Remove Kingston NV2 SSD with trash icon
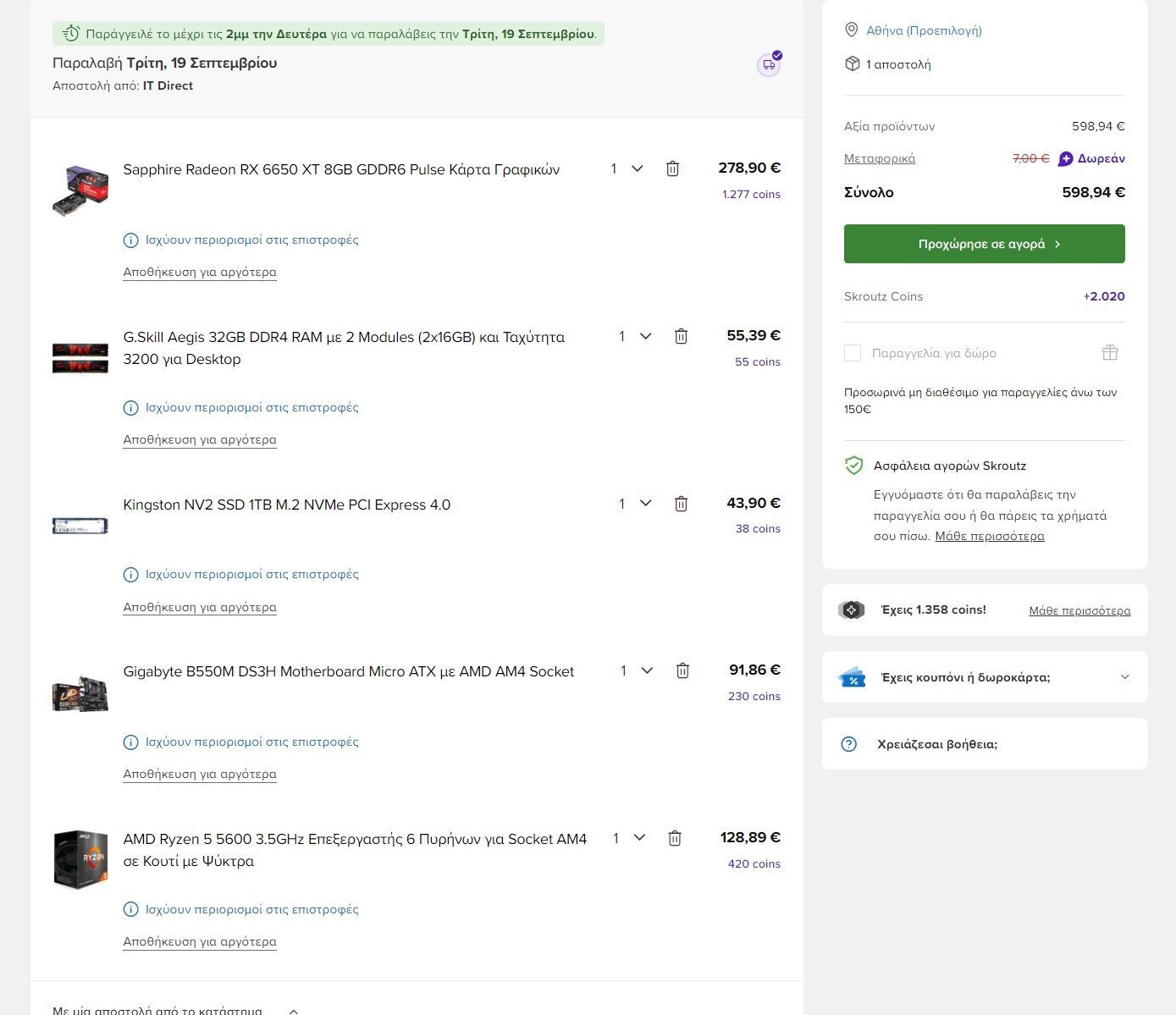 point(681,504)
